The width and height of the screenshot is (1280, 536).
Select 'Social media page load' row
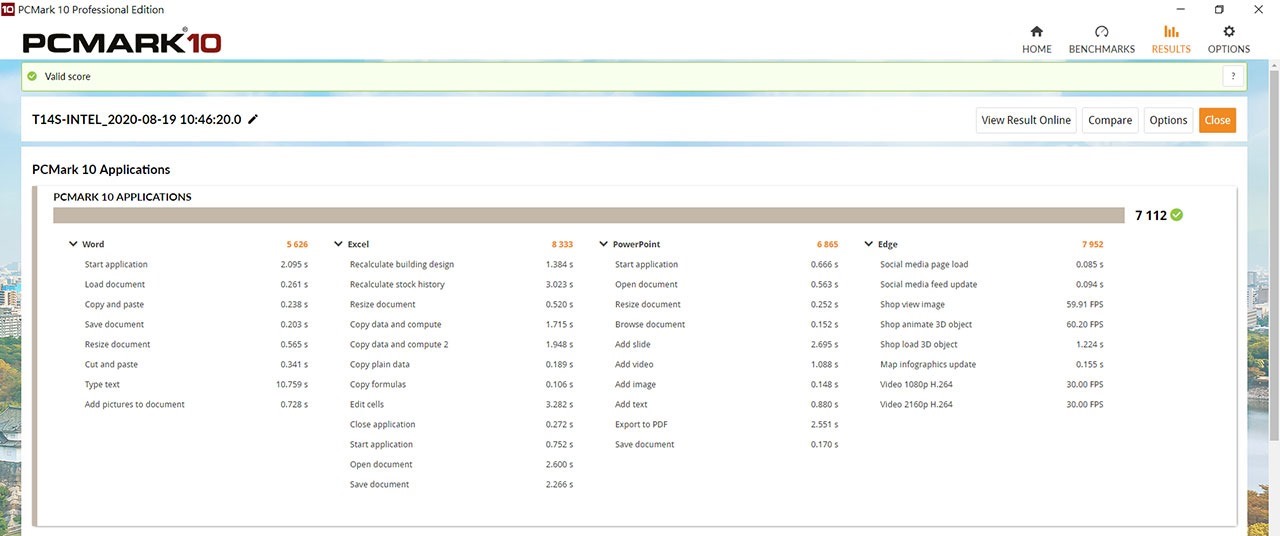(x=991, y=265)
